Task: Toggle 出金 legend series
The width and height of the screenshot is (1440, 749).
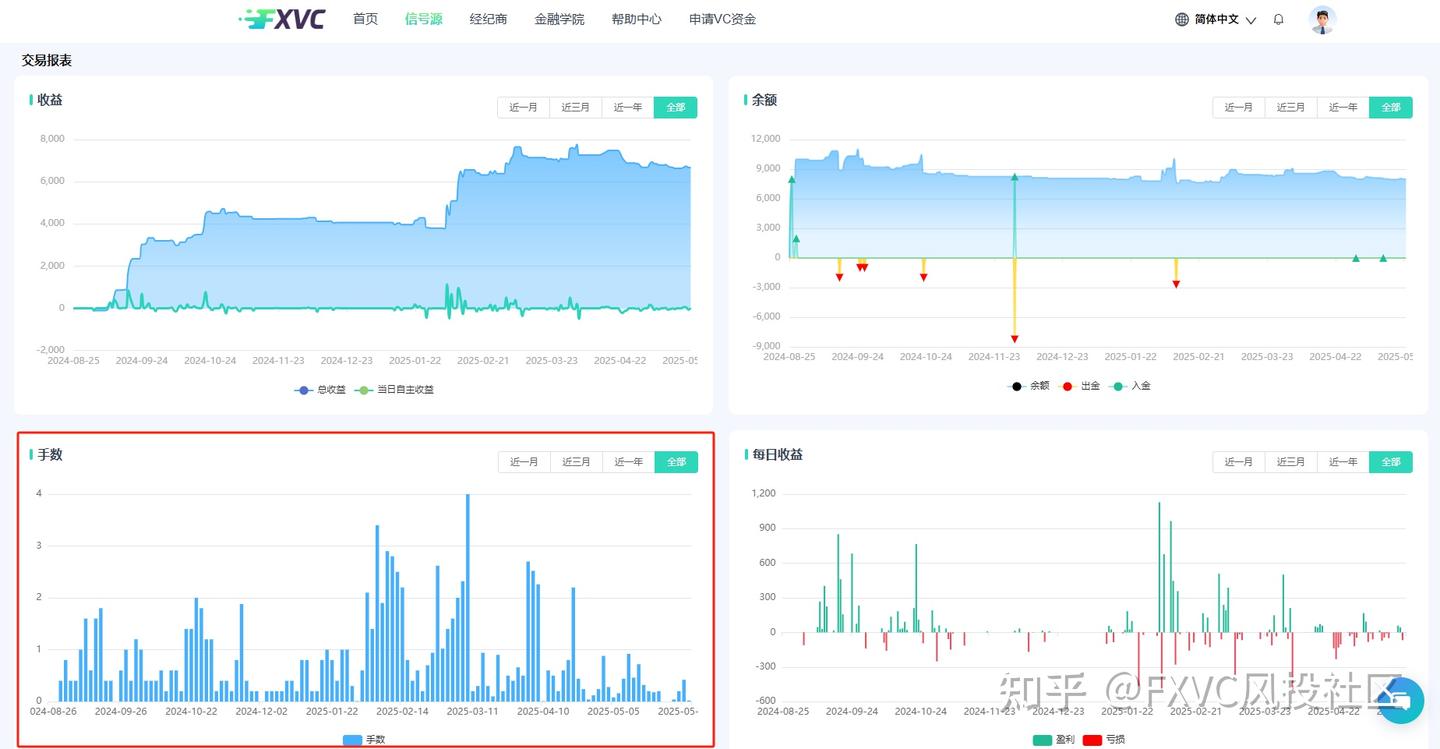Action: tap(1079, 386)
